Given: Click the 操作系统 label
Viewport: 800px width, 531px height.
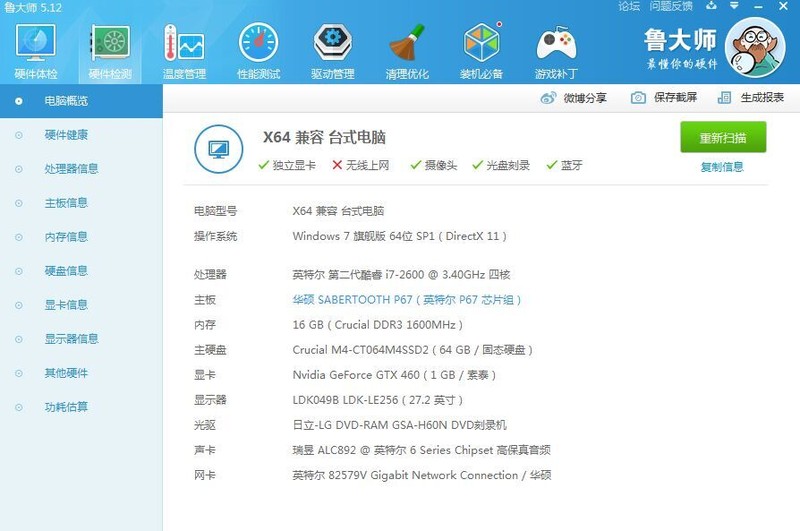Looking at the screenshot, I should click(x=215, y=236).
